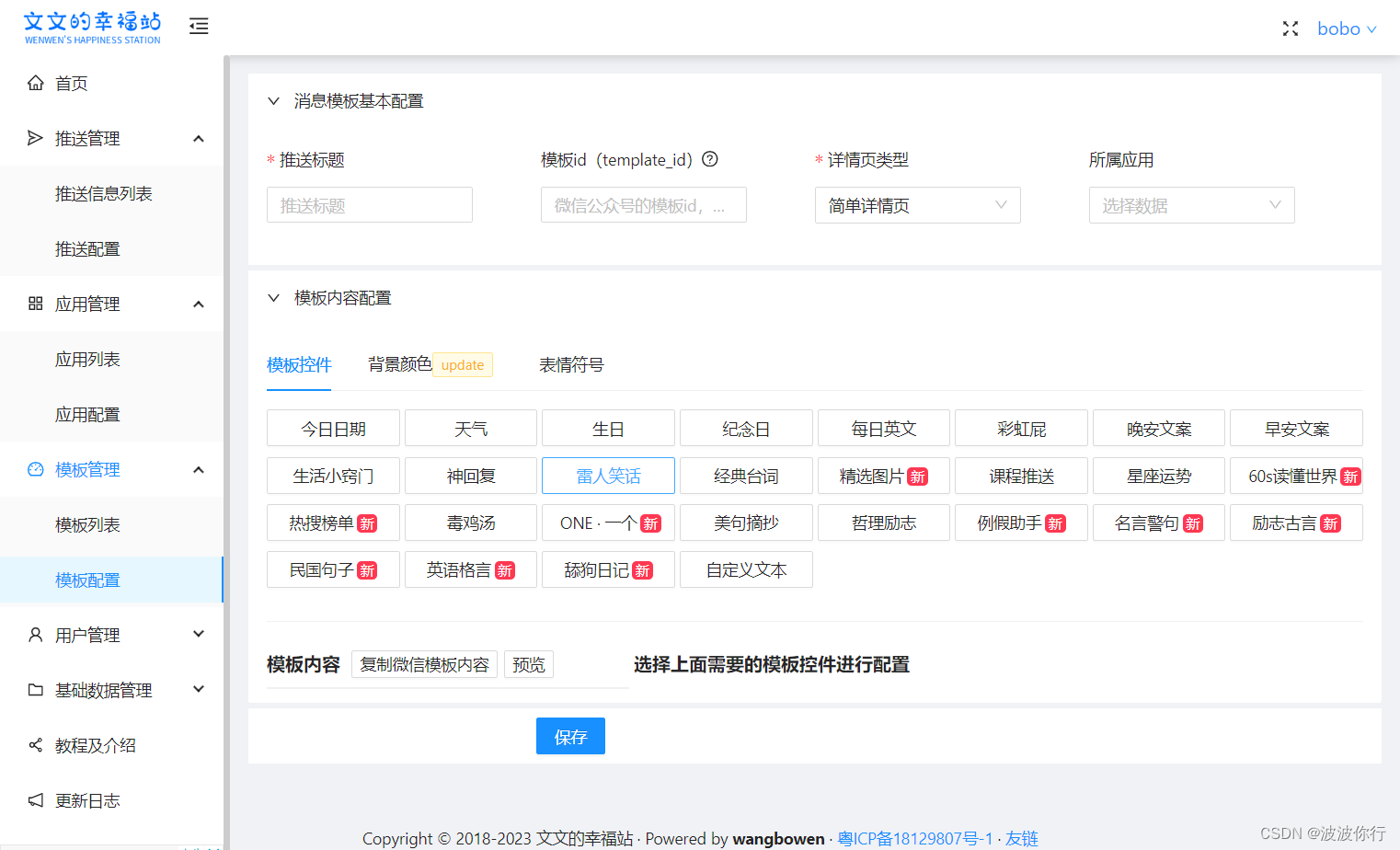1400x850 pixels.
Task: Add the 每日英文 widget
Action: pos(884,429)
